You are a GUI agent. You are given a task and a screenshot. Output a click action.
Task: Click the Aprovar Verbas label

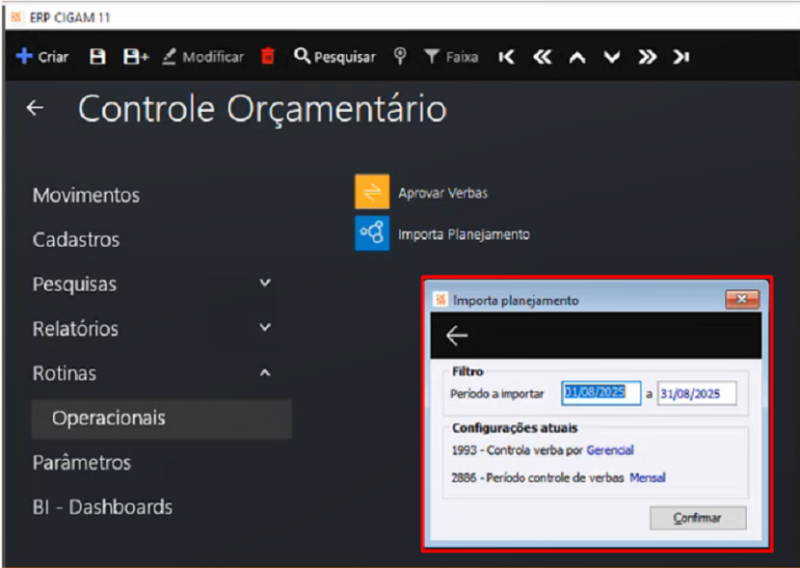tap(443, 193)
